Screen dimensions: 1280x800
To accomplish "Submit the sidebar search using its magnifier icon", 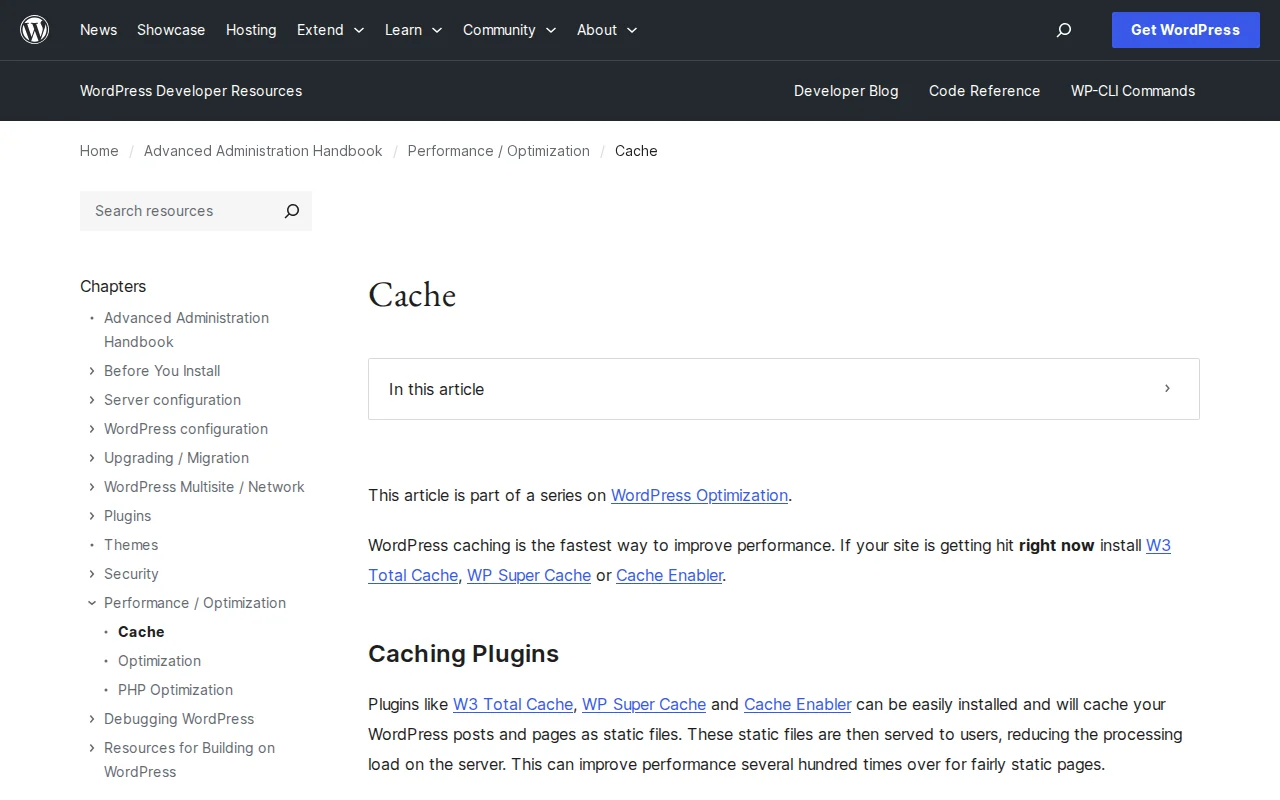I will tap(291, 211).
